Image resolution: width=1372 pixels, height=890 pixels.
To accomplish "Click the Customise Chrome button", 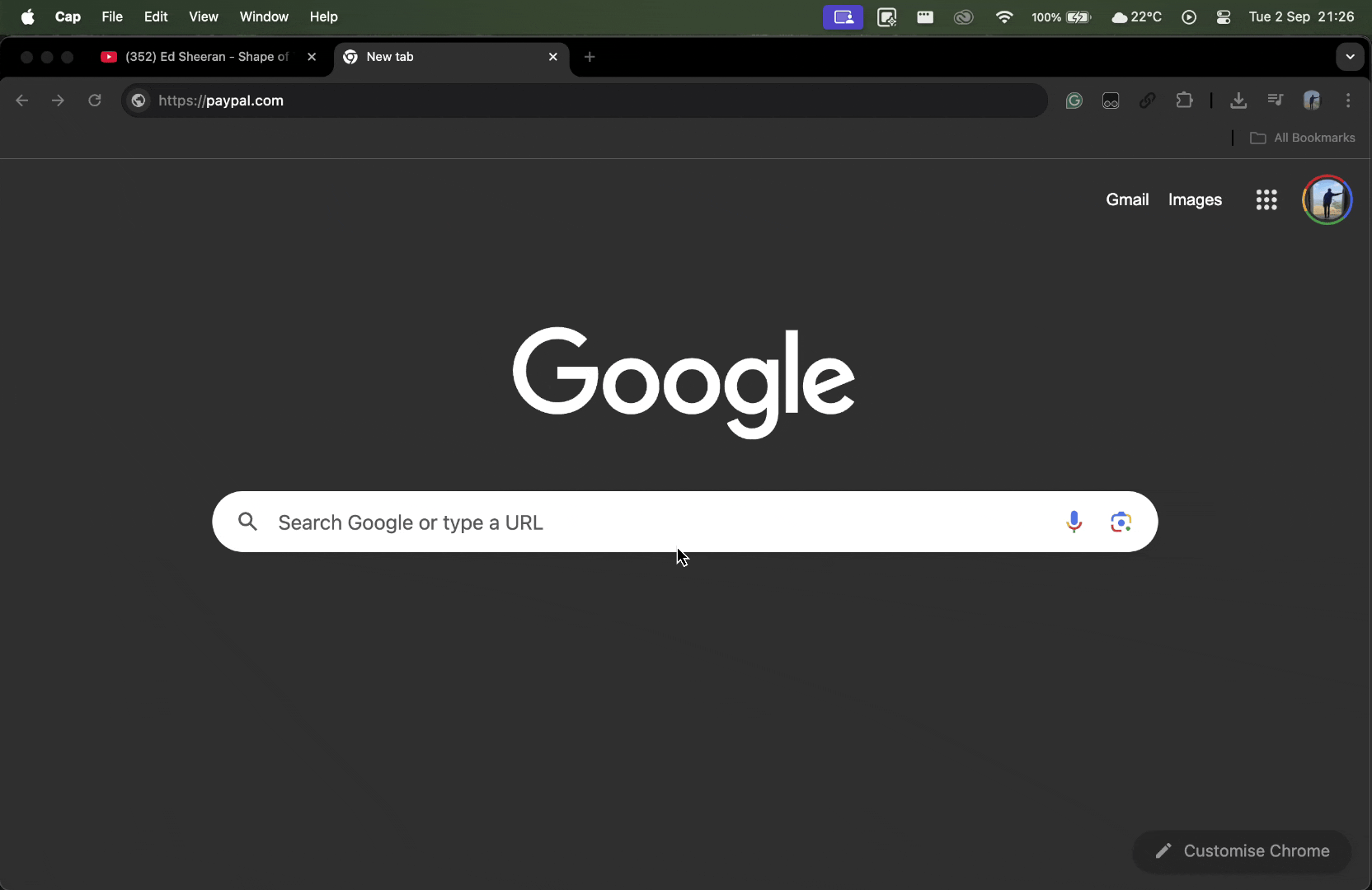I will coord(1242,851).
